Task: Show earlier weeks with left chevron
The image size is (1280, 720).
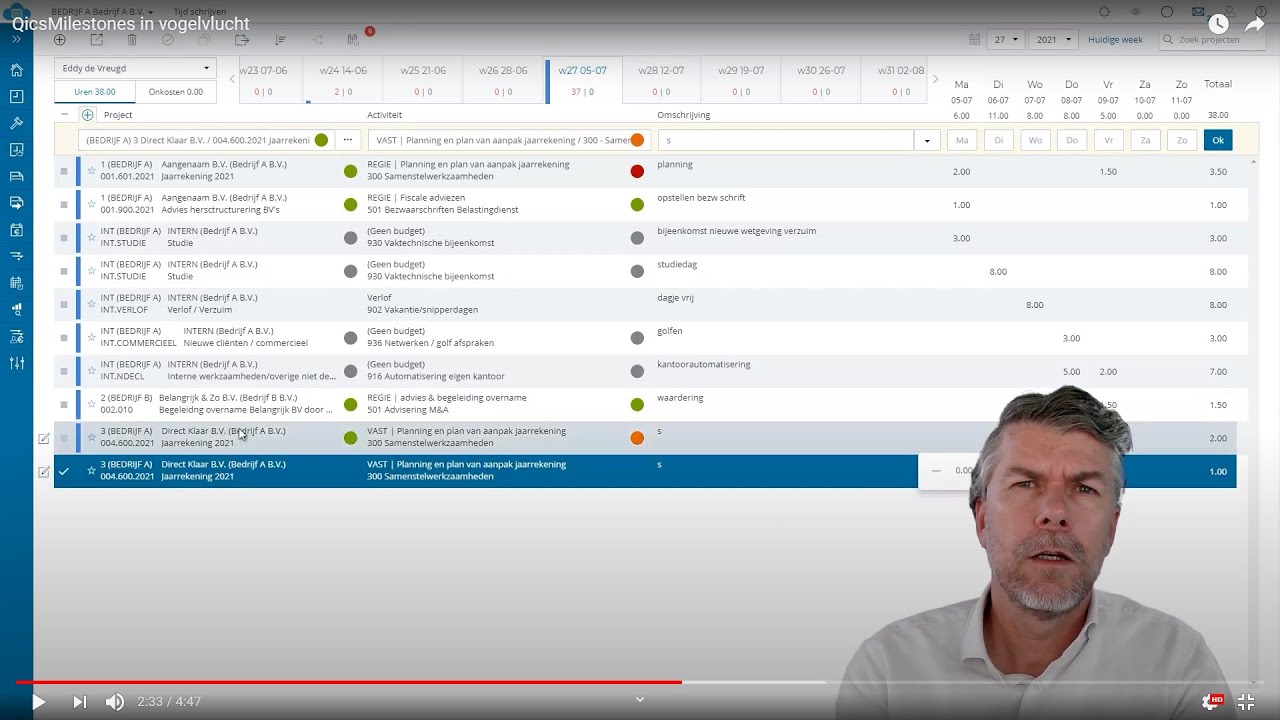Action: [x=232, y=79]
